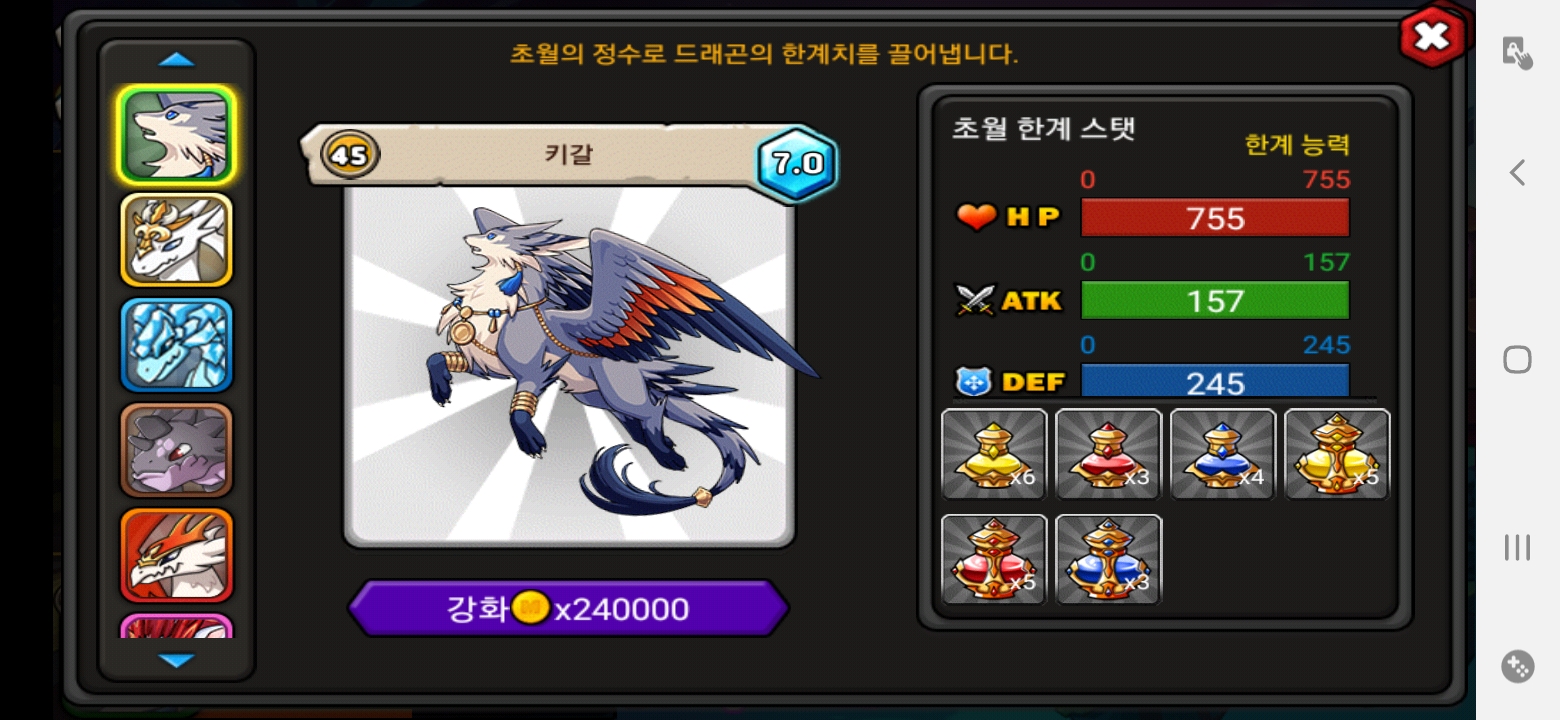Tap the 강화 x240000 enhance button
The height and width of the screenshot is (720, 1560).
(x=568, y=608)
